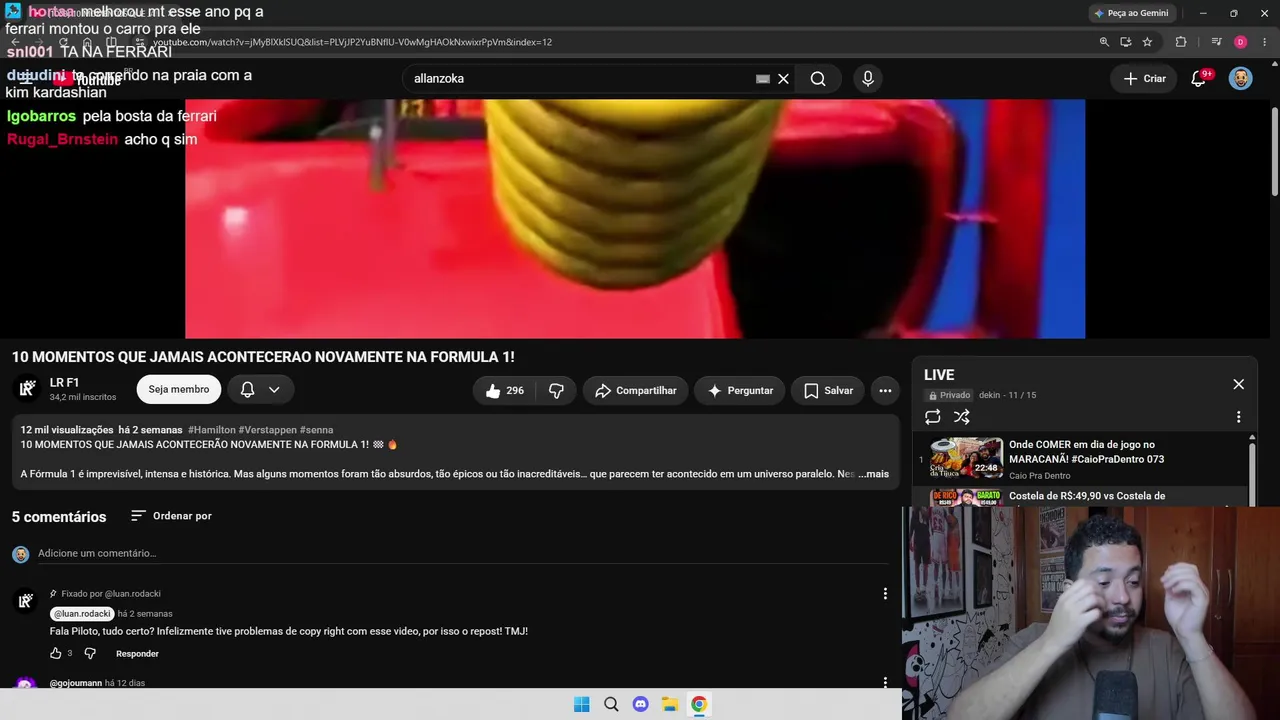Like the video with the thumbs-up button
The height and width of the screenshot is (720, 1280).
tap(504, 391)
